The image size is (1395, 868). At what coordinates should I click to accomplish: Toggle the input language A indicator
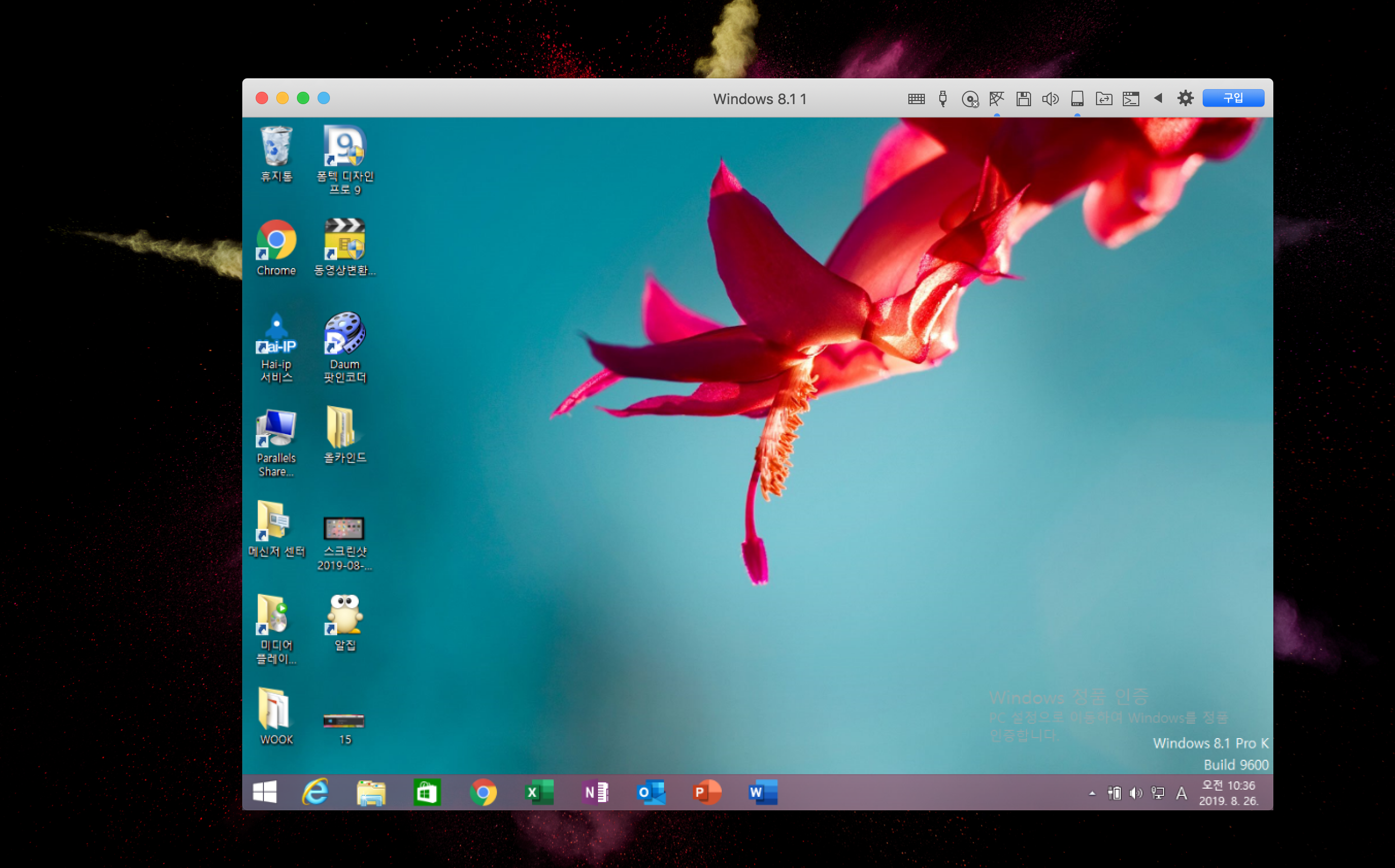[1181, 793]
